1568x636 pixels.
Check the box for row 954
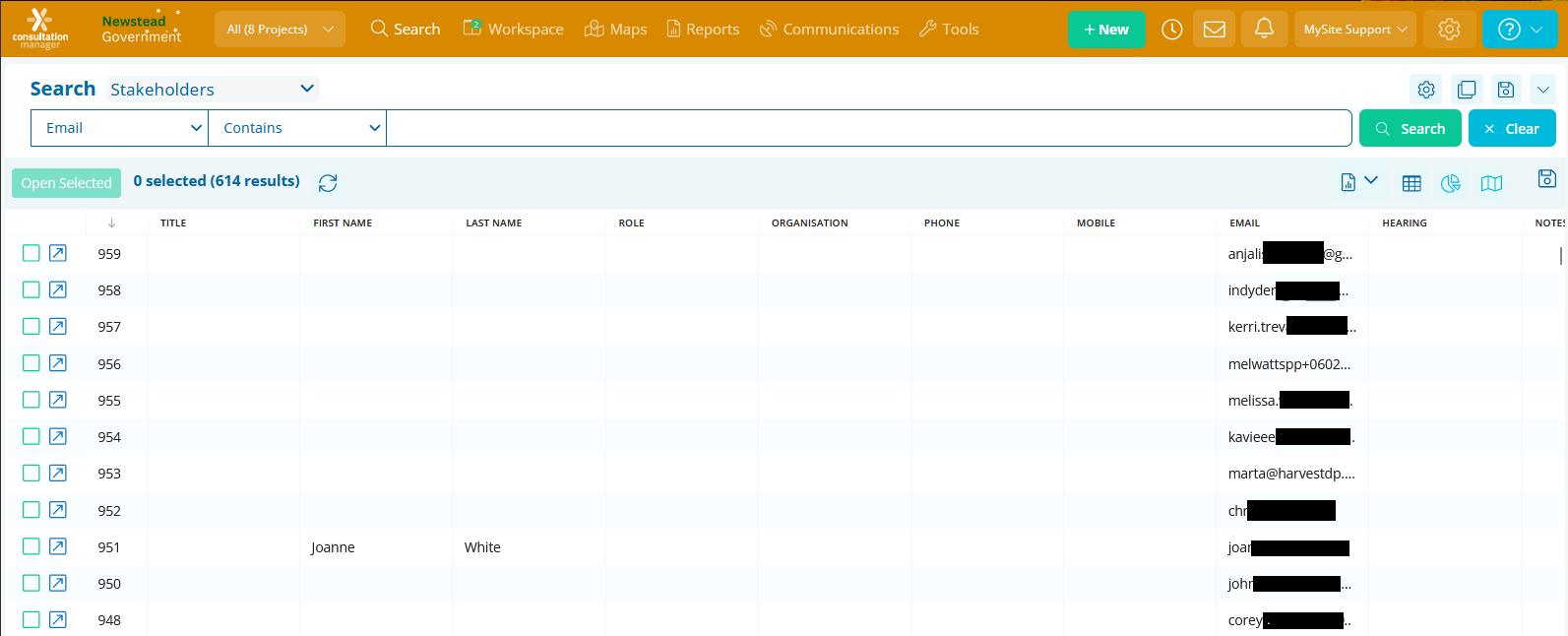31,436
